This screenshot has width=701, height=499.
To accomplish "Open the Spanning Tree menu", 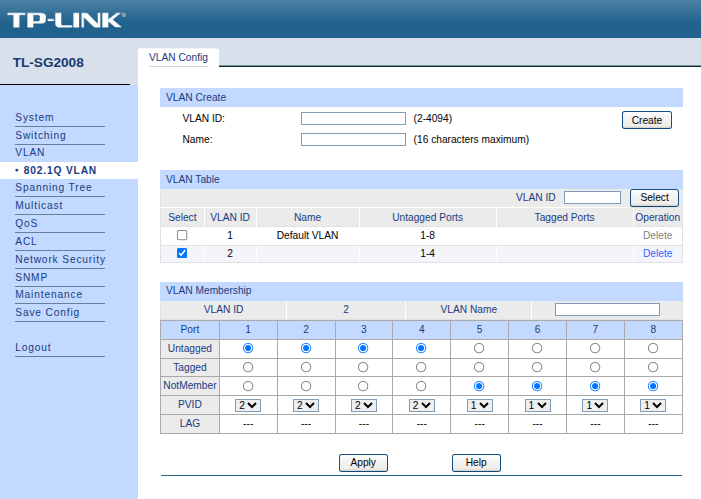I will tap(53, 187).
